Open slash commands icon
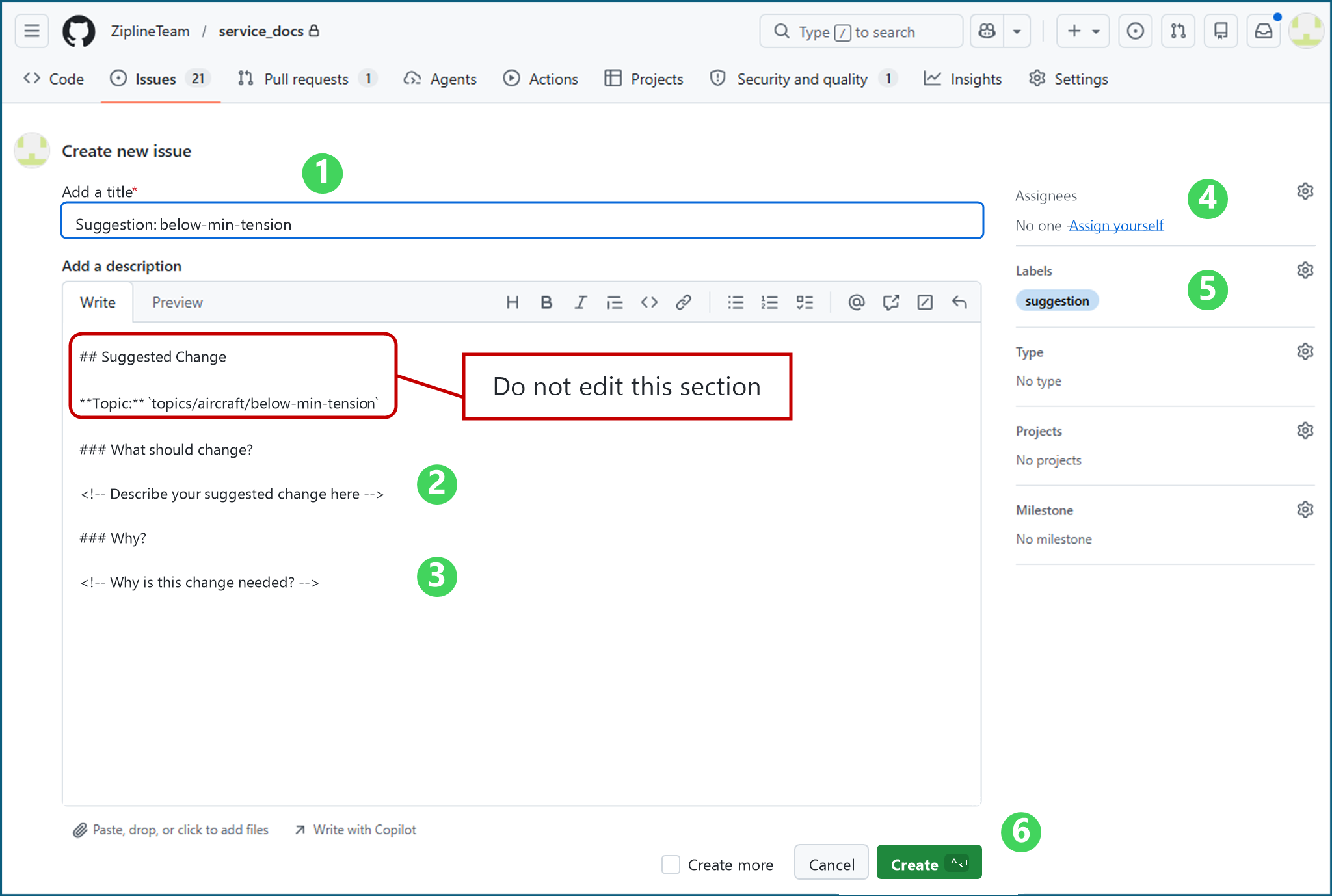The height and width of the screenshot is (896, 1332). pyautogui.click(x=925, y=302)
